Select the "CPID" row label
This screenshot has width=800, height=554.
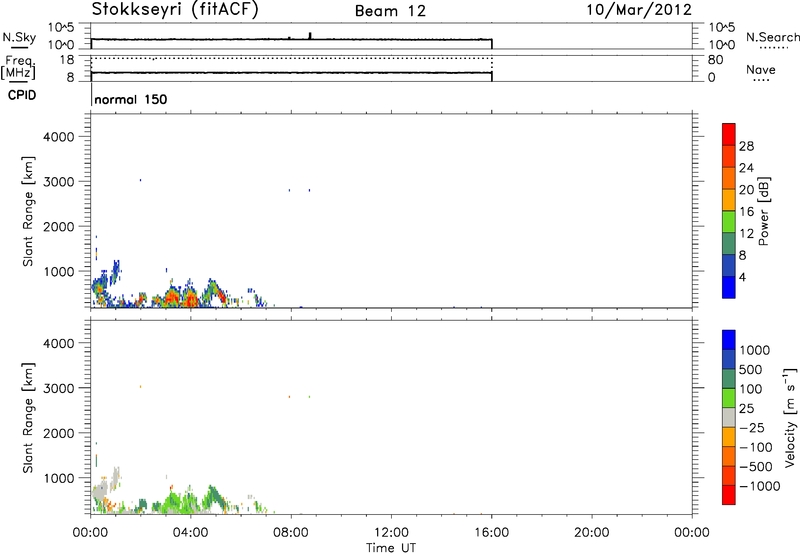pos(22,95)
